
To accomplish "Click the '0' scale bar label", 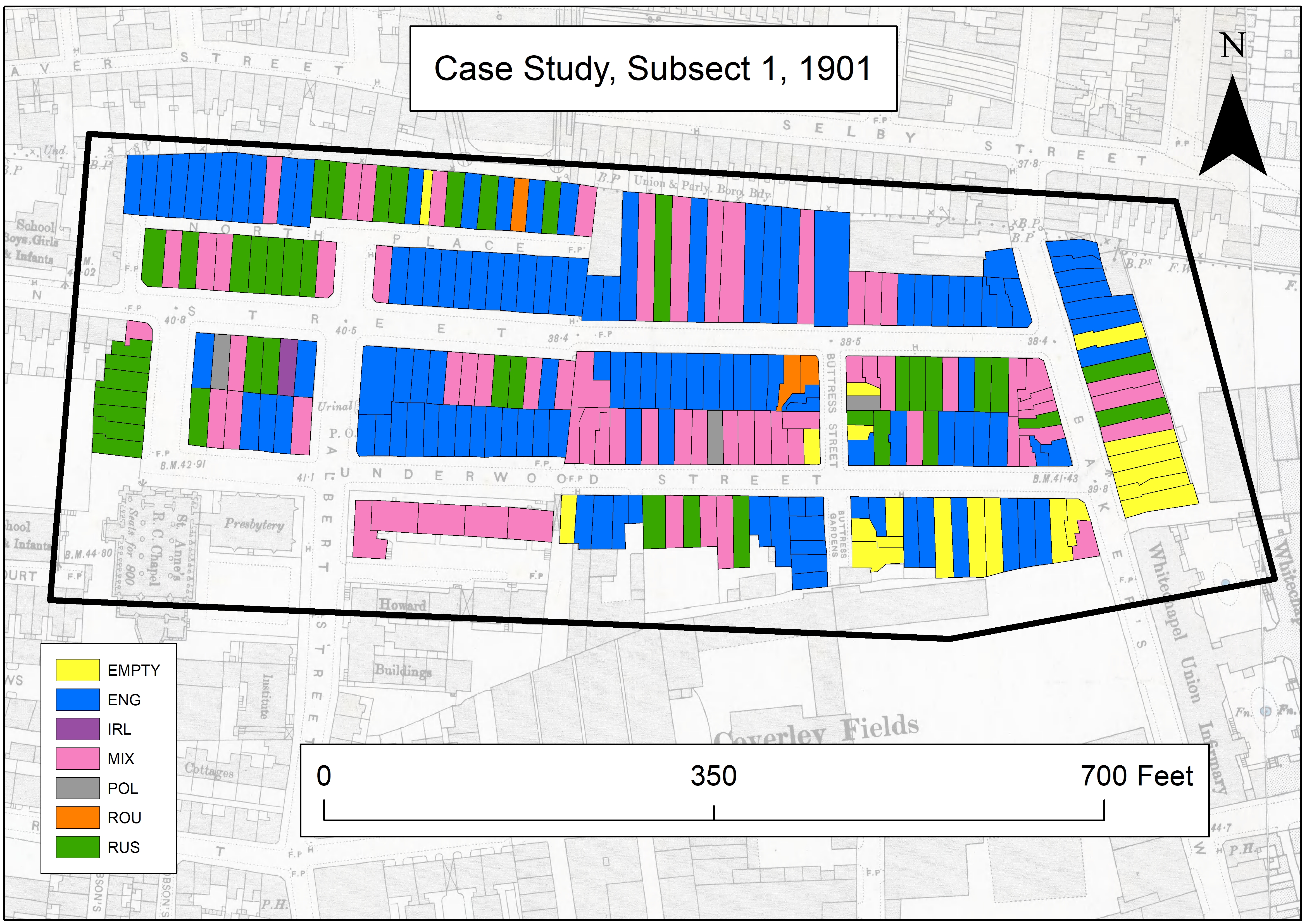I will click(x=323, y=776).
